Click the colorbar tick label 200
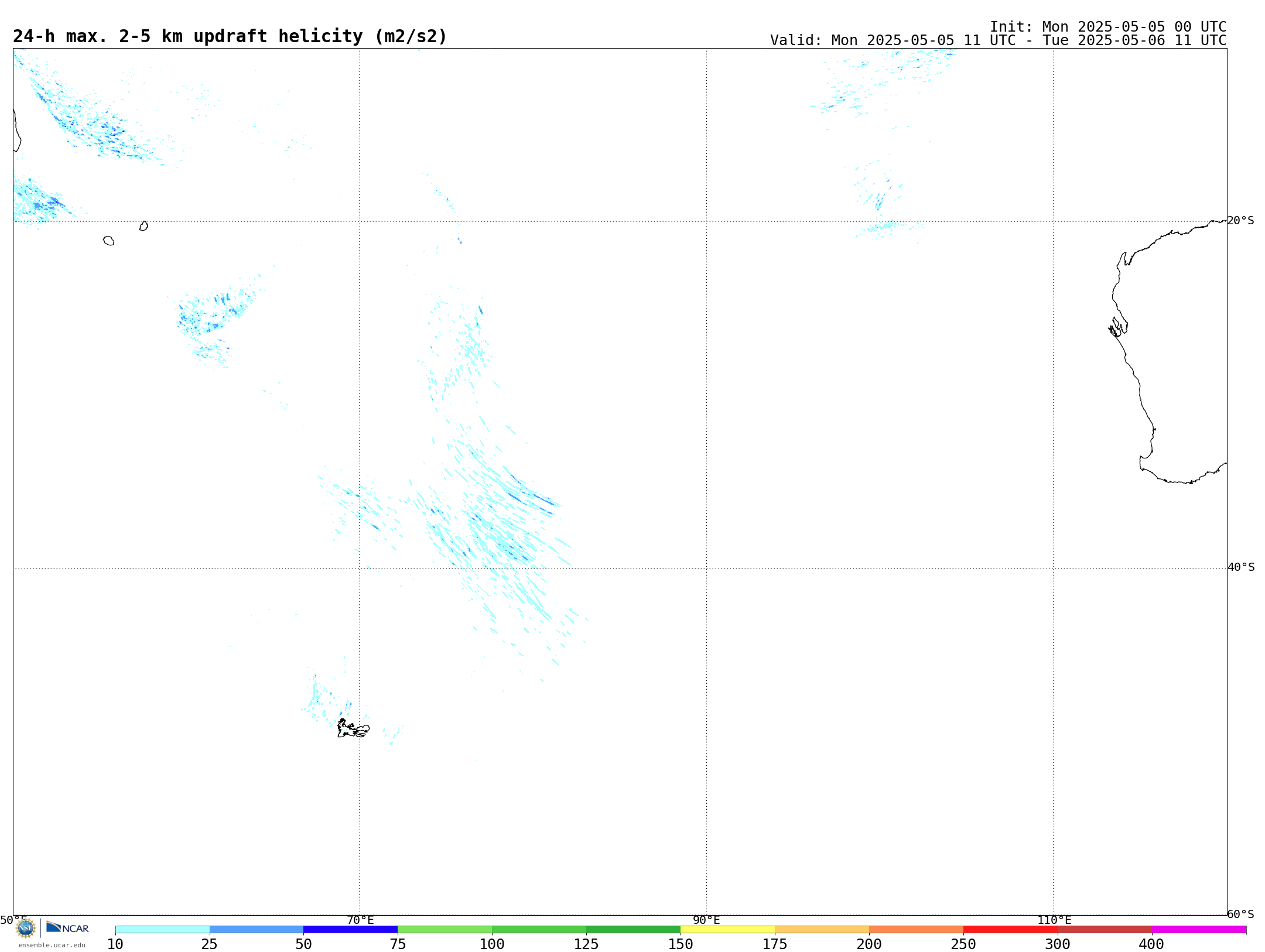The height and width of the screenshot is (952, 1265). [869, 944]
